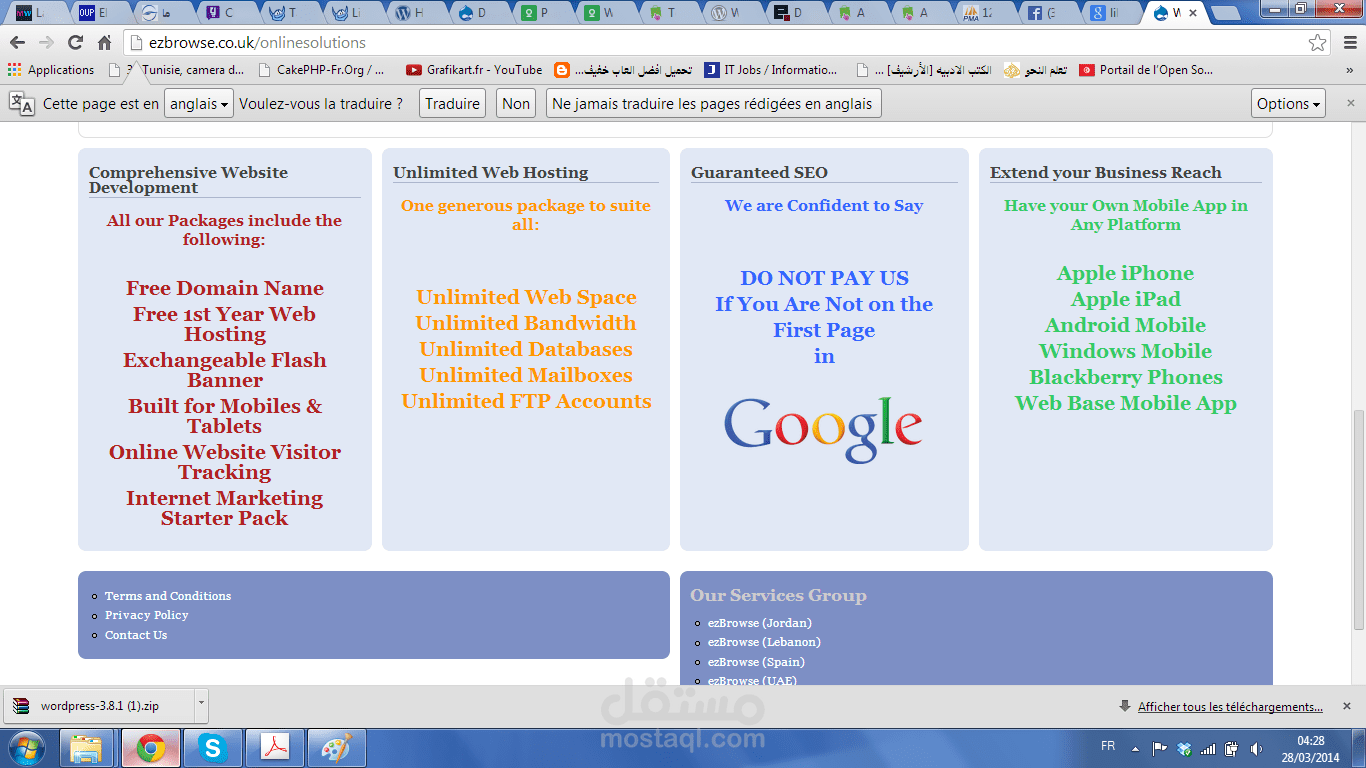This screenshot has height=768, width=1366.
Task: Open the browser home page
Action: point(104,43)
